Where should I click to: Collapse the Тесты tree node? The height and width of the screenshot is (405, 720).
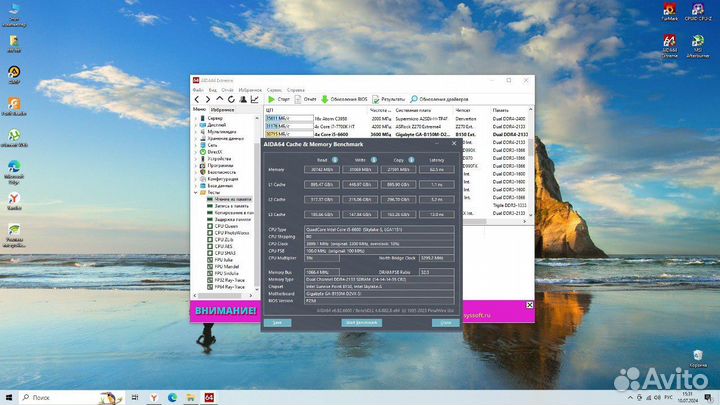click(196, 193)
